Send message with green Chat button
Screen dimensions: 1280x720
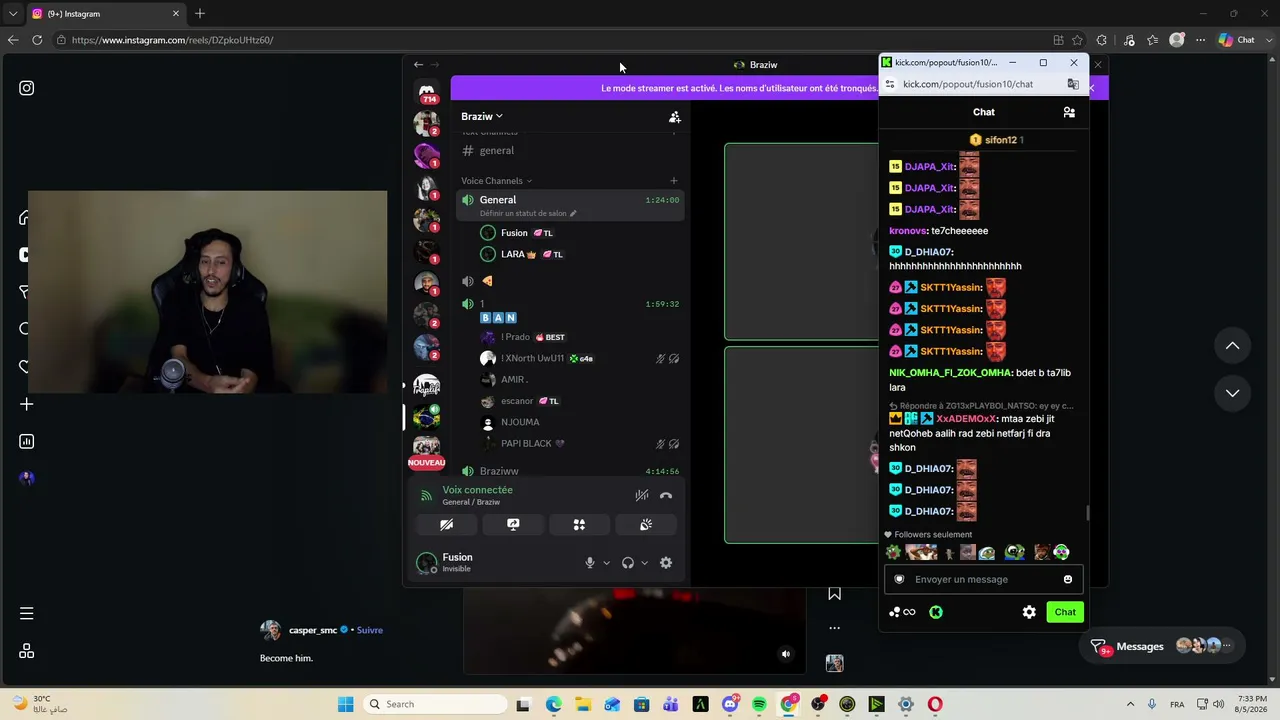coord(1065,612)
